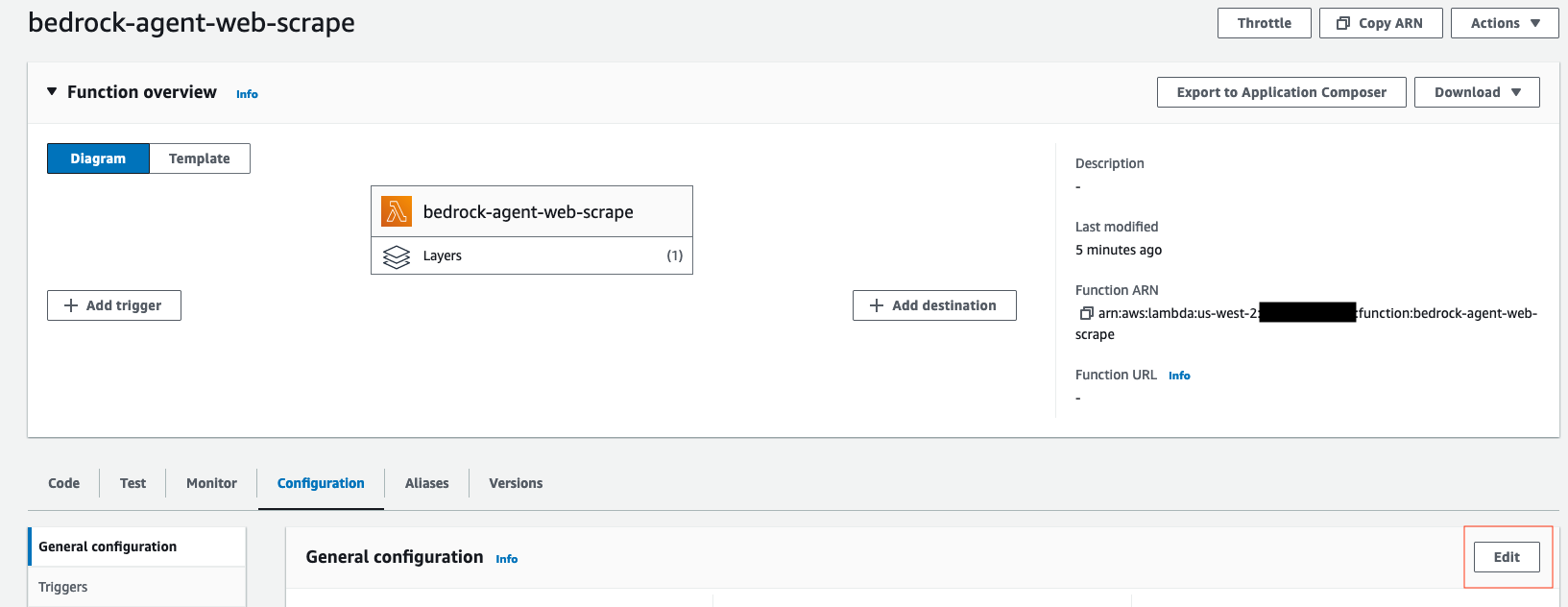Click the Layers stack icon

pos(397,256)
